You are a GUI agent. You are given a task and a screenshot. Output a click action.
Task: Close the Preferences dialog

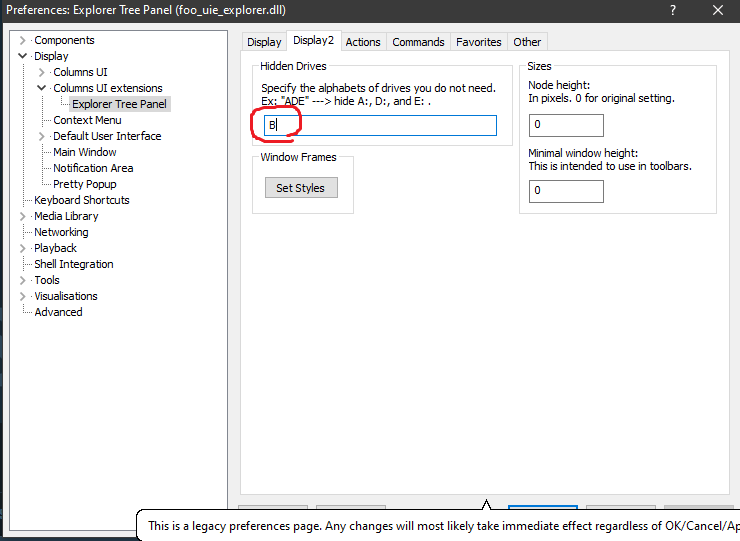coord(718,10)
